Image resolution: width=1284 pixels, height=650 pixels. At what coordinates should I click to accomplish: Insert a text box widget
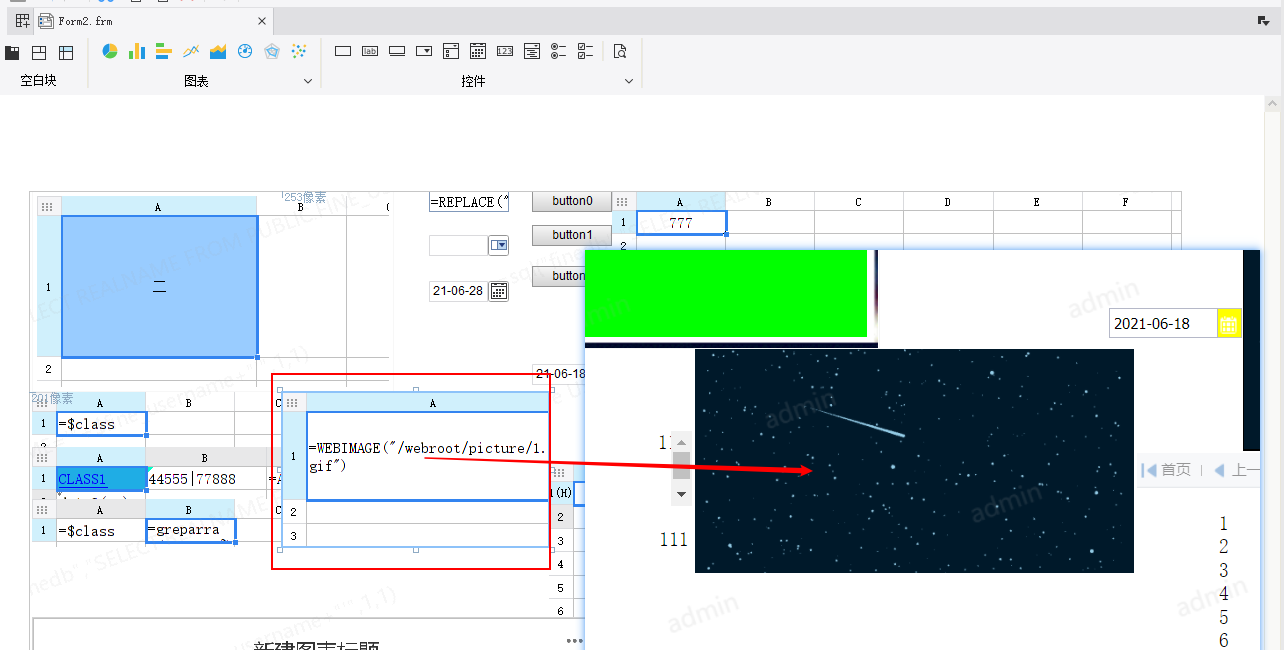[x=343, y=51]
